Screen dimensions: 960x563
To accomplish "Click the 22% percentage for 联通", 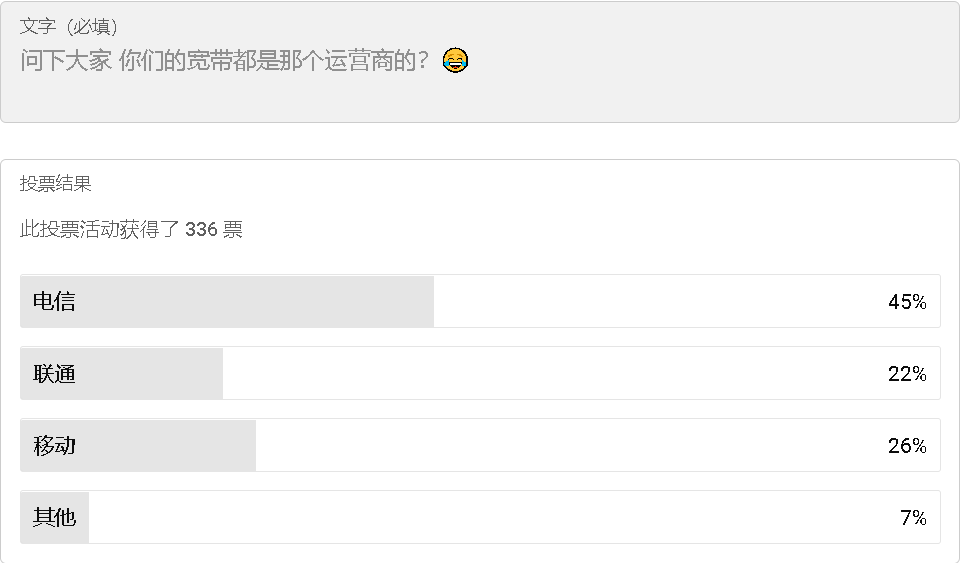I will [x=907, y=374].
